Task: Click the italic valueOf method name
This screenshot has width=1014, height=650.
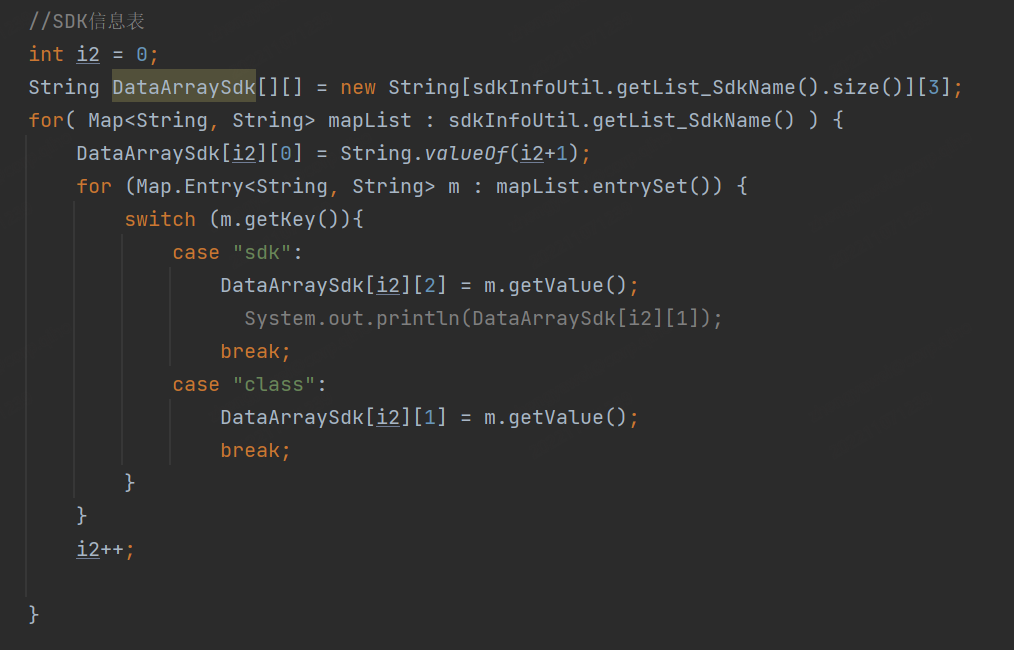Action: pos(467,153)
